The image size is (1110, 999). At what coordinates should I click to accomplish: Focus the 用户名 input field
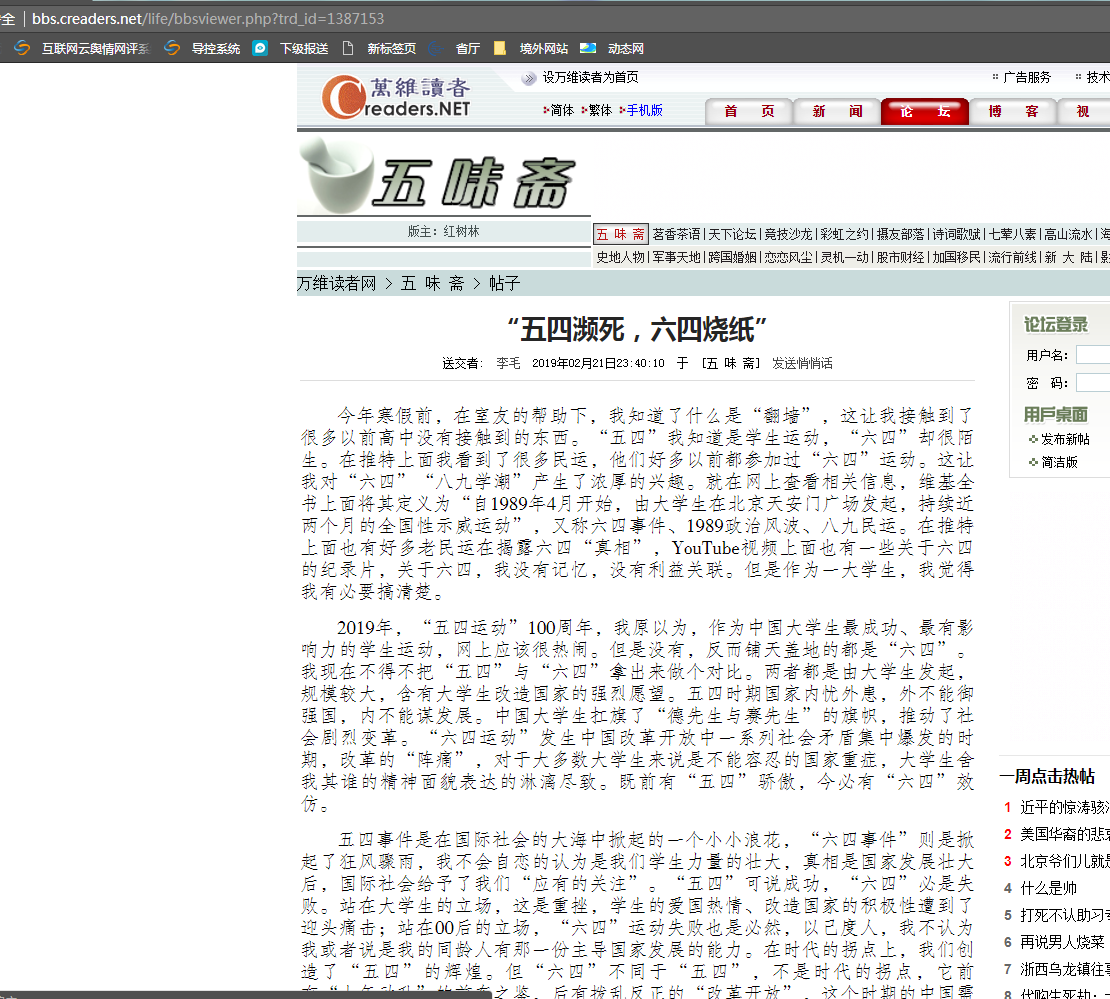[x=1093, y=355]
